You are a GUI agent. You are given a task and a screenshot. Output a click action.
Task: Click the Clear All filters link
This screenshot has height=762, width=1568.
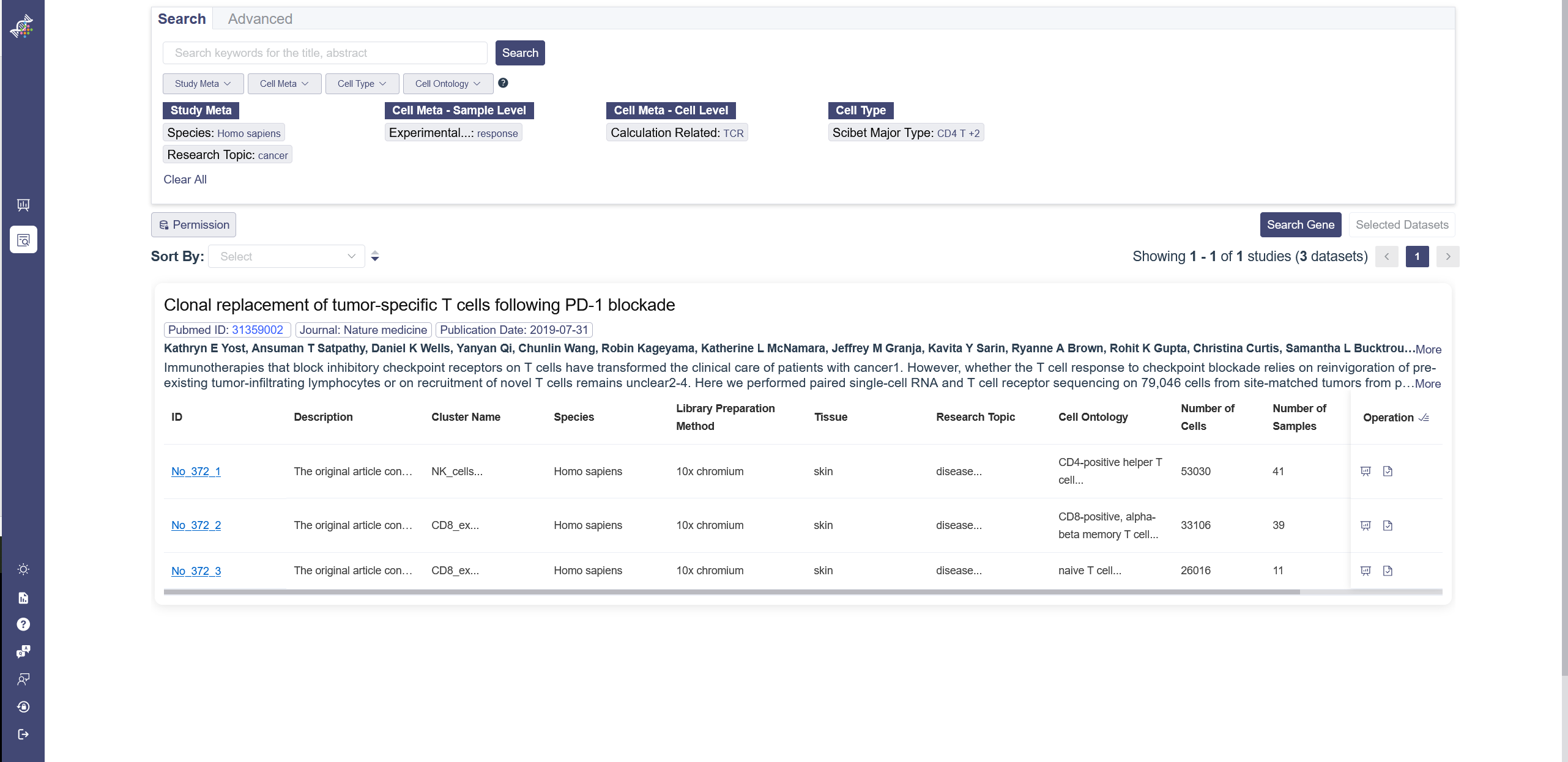185,179
